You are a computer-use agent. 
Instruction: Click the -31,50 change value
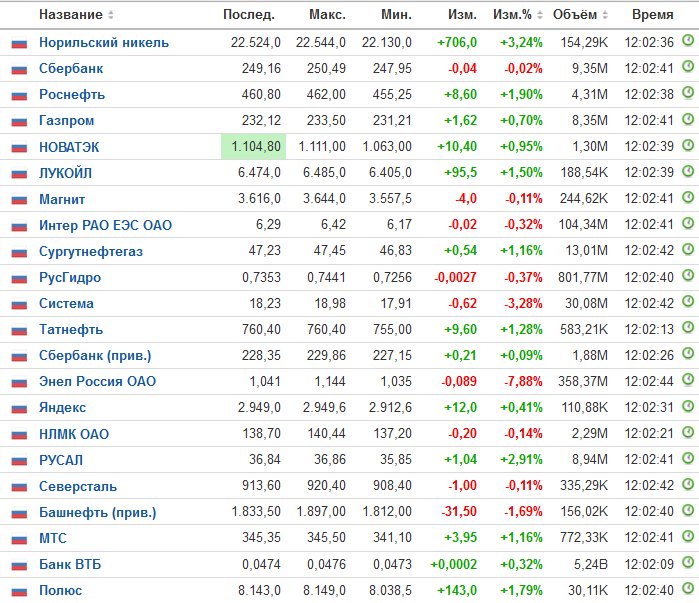(459, 512)
